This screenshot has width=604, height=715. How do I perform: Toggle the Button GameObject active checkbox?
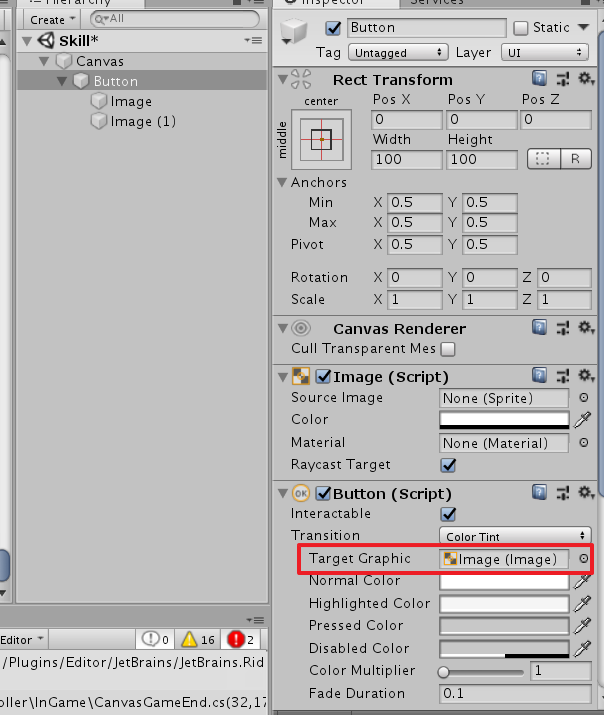click(x=333, y=28)
